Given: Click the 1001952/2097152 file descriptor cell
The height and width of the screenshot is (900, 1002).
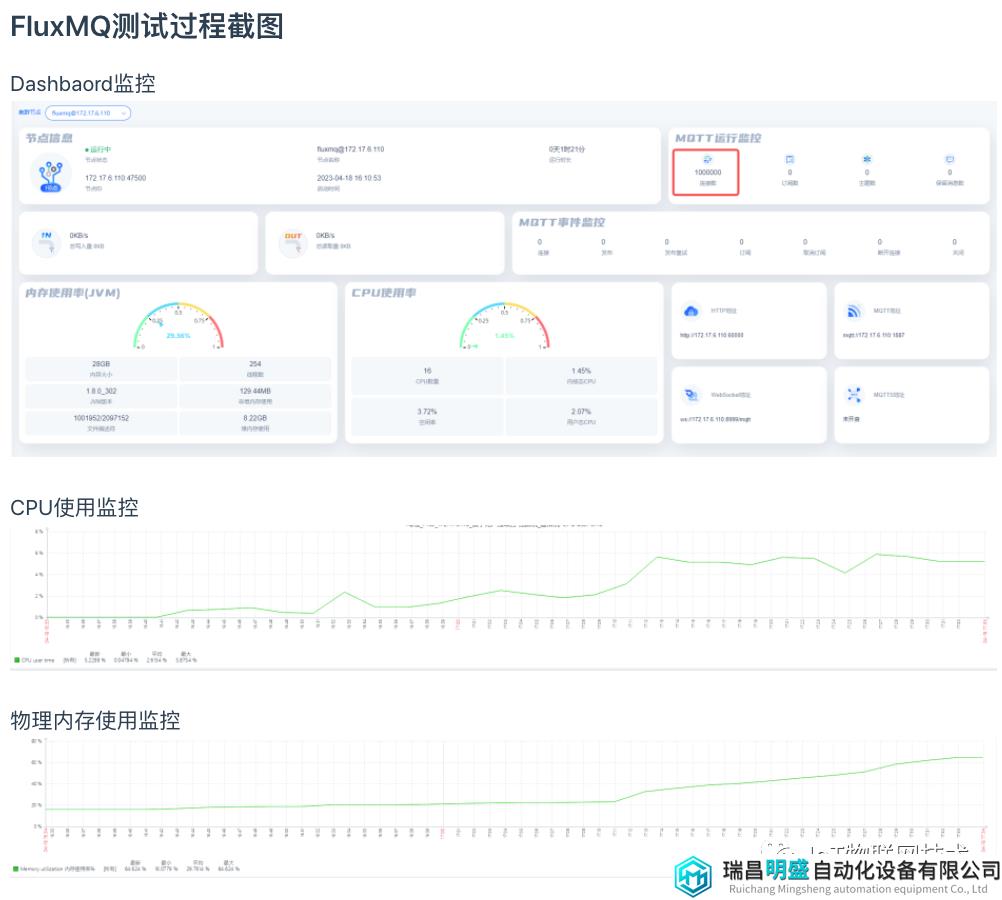Looking at the screenshot, I should [x=101, y=423].
